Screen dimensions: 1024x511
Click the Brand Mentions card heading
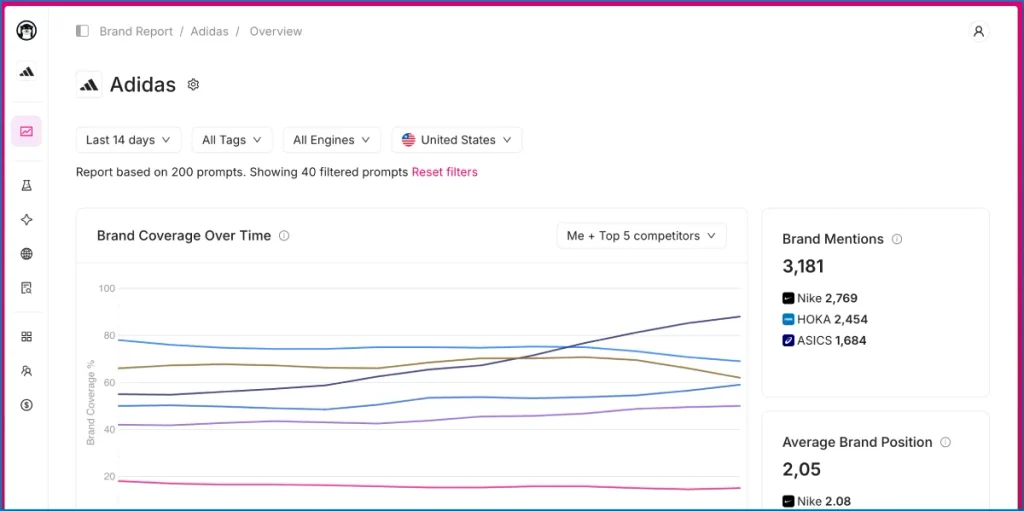point(833,239)
